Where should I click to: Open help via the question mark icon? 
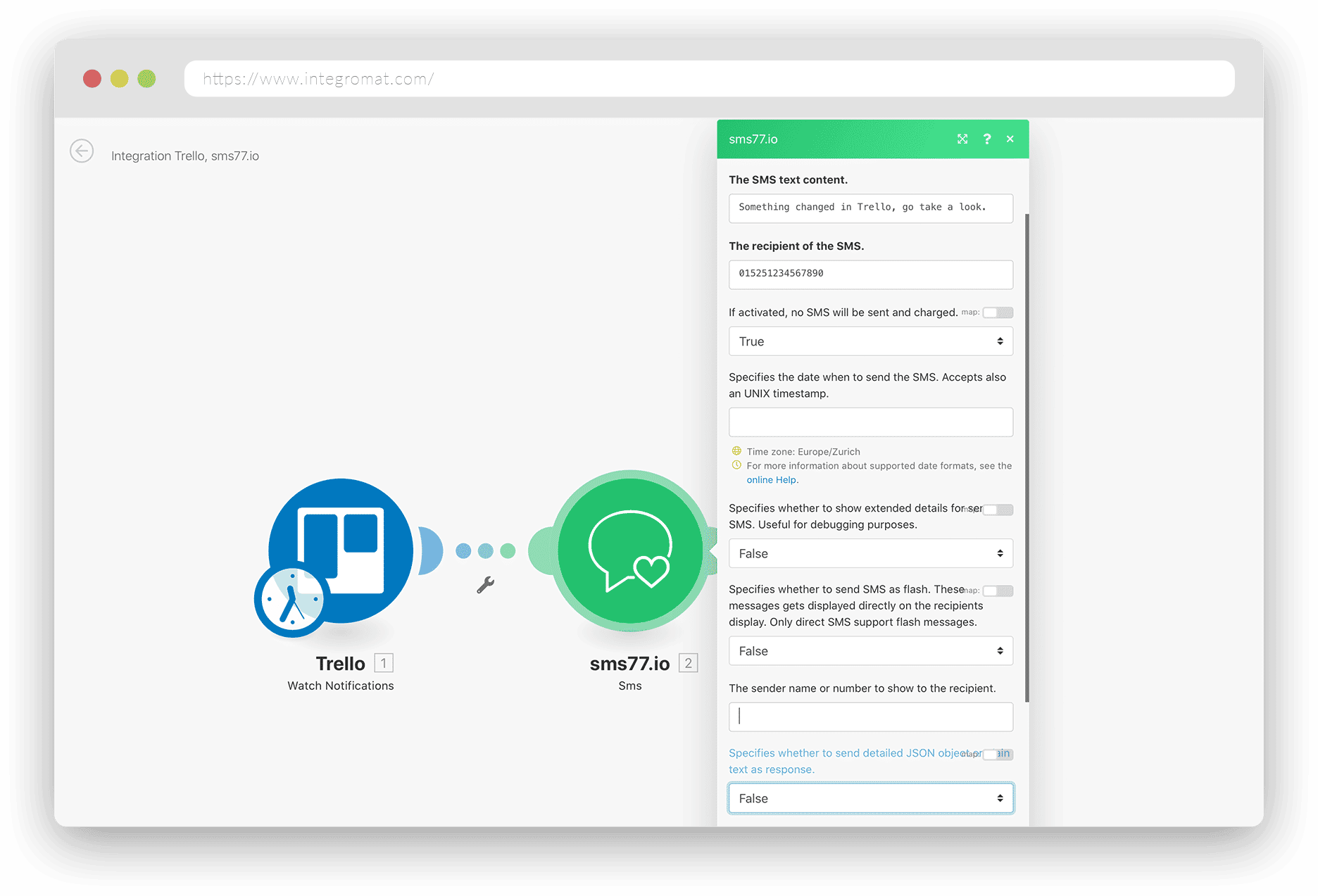tap(986, 139)
